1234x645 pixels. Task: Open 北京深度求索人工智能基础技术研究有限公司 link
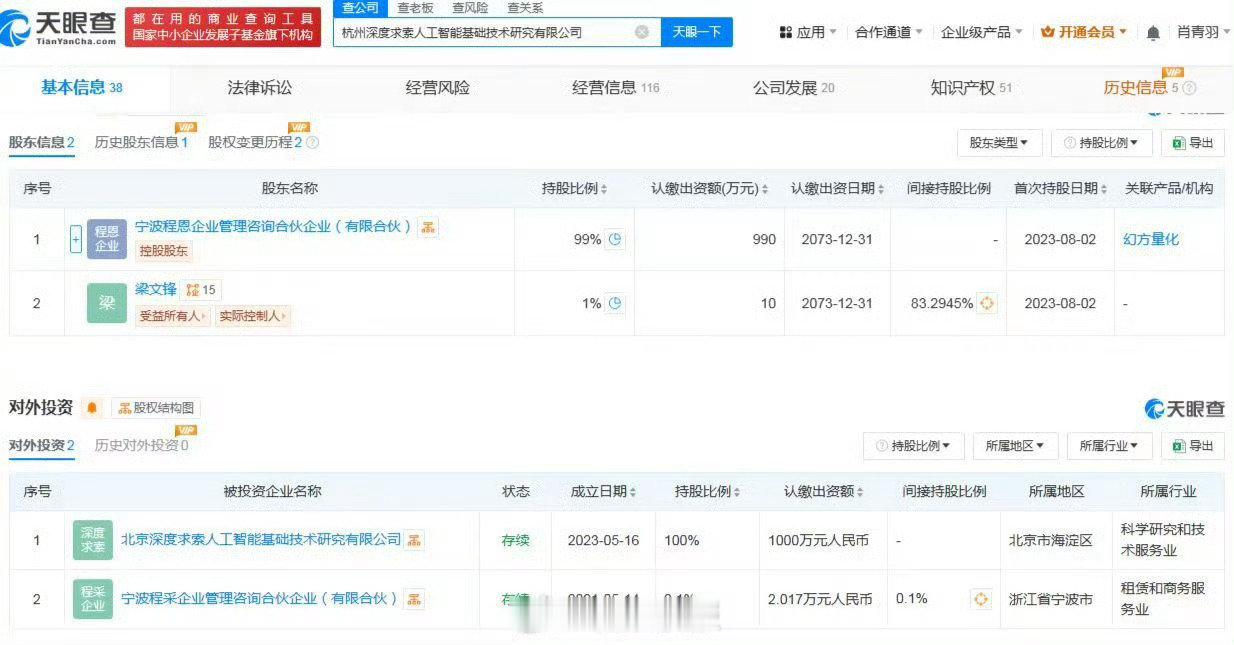coord(261,540)
